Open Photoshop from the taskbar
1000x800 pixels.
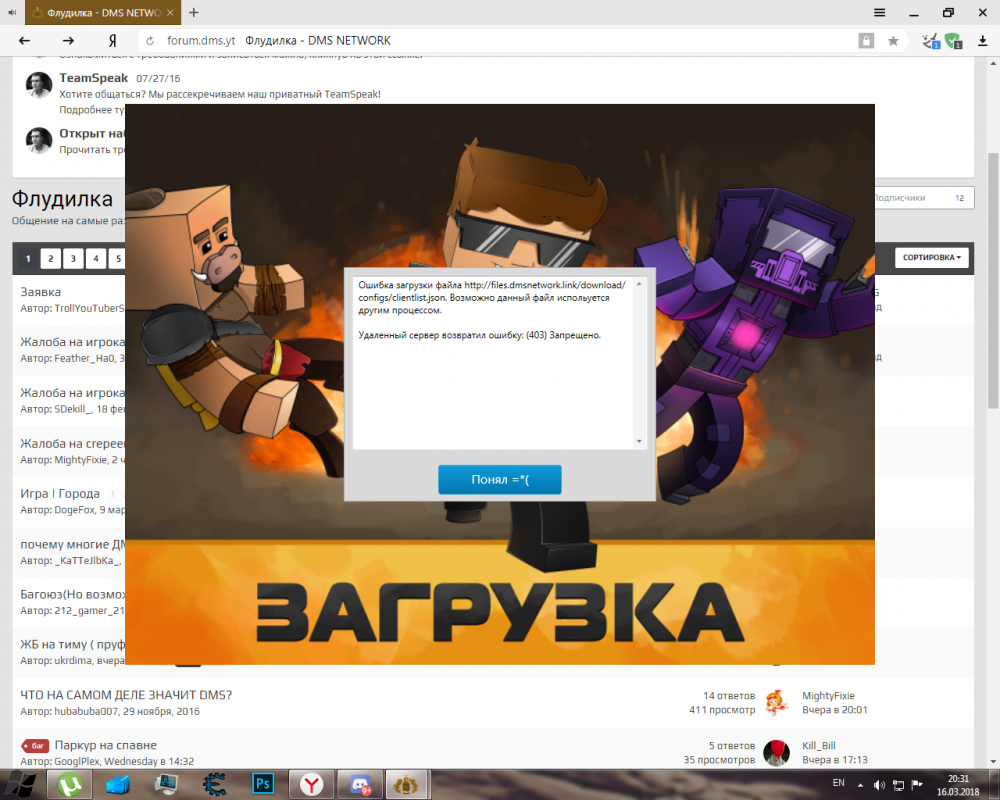(x=263, y=783)
